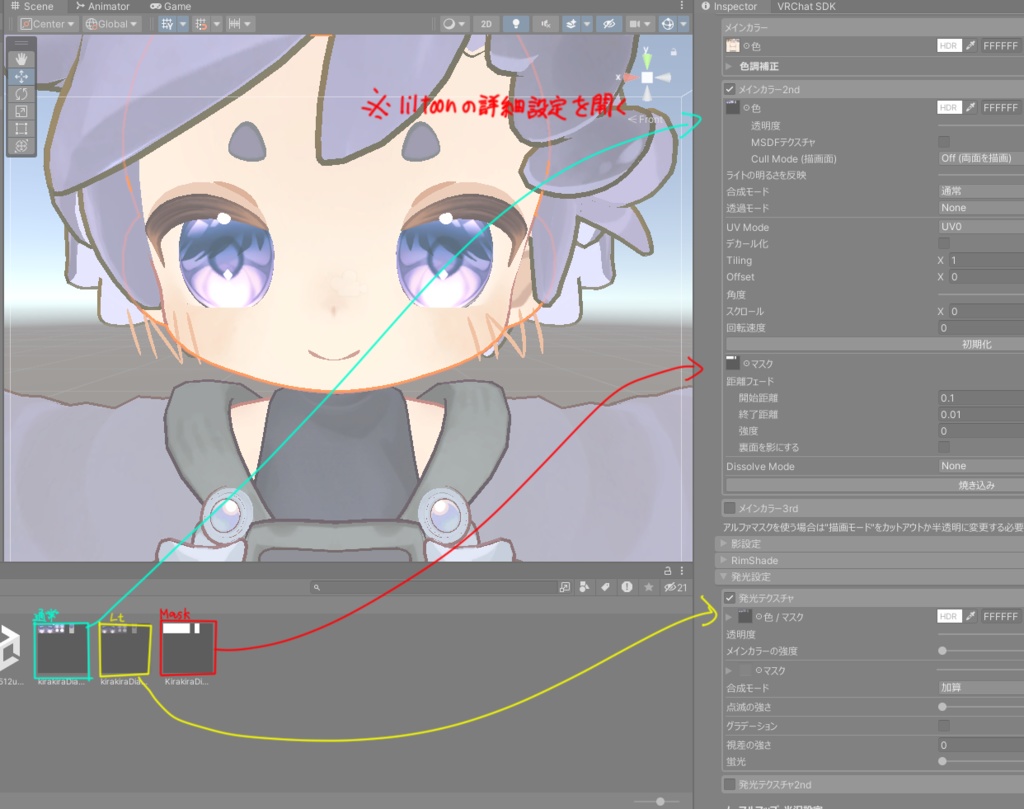This screenshot has width=1024, height=809.
Task: Switch to the Rotate tool
Action: tap(21, 94)
